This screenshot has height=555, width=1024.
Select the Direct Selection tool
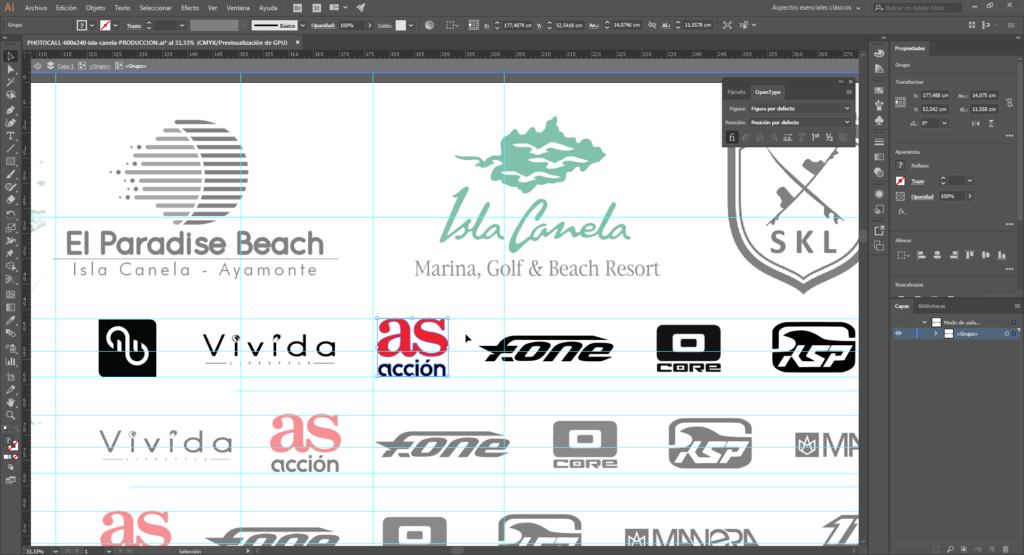click(x=10, y=69)
